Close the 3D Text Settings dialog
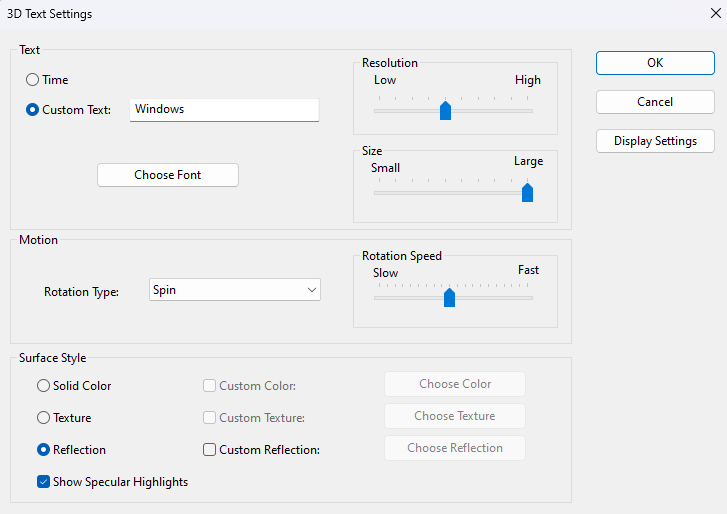727x514 pixels. [712, 14]
